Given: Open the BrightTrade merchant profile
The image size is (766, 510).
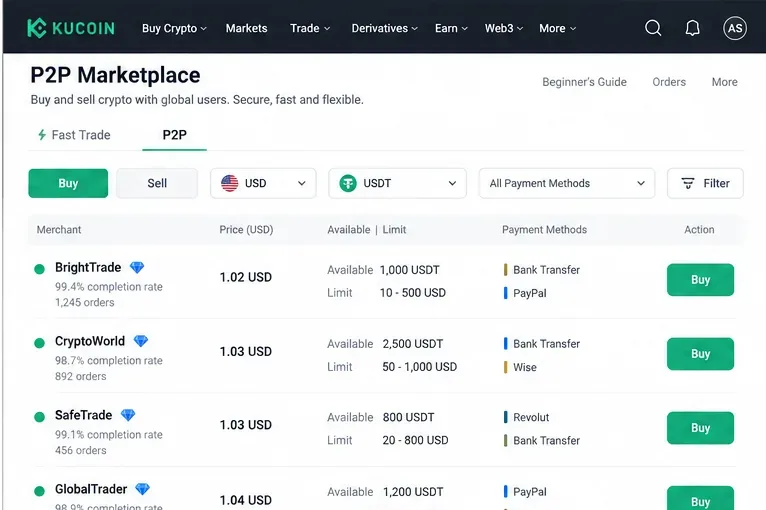Looking at the screenshot, I should pyautogui.click(x=88, y=267).
